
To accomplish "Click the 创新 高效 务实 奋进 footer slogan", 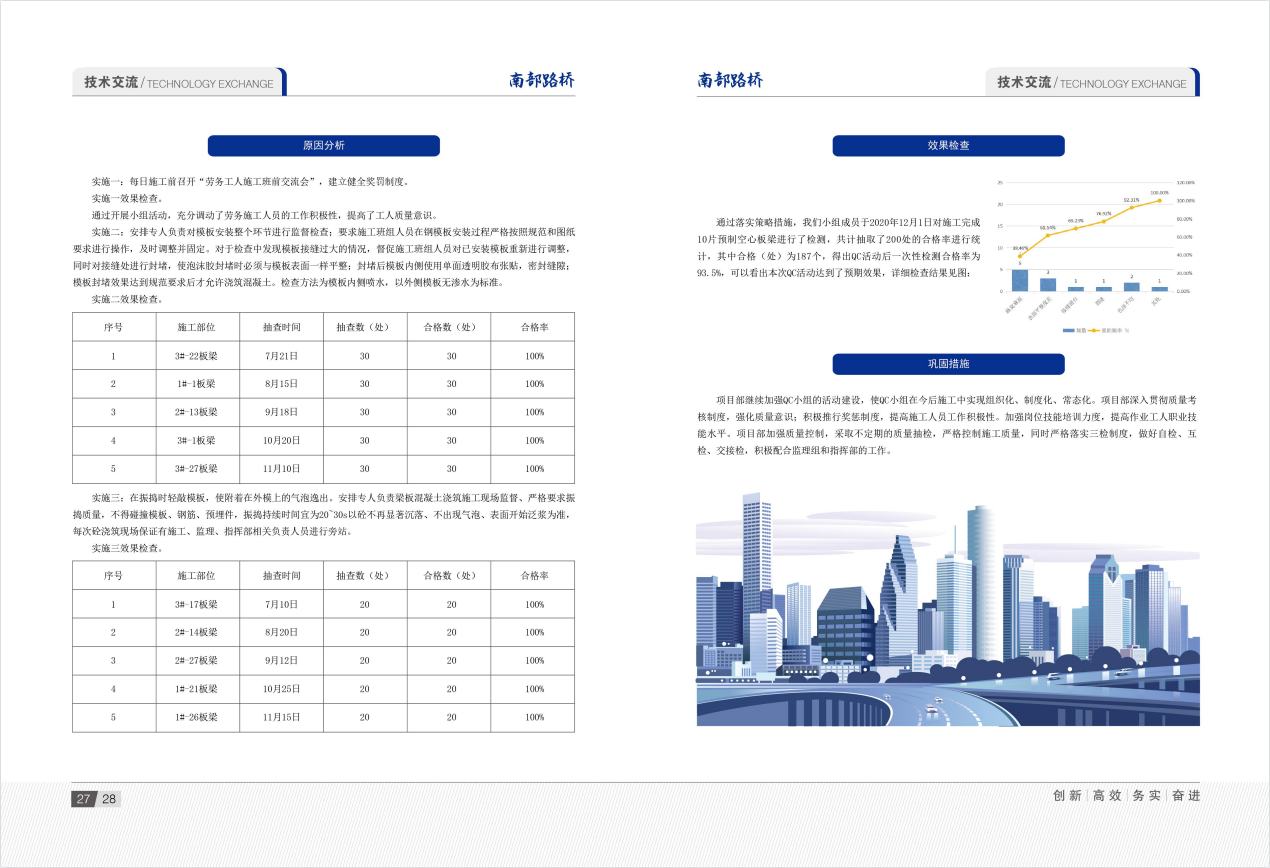I will 1126,796.
